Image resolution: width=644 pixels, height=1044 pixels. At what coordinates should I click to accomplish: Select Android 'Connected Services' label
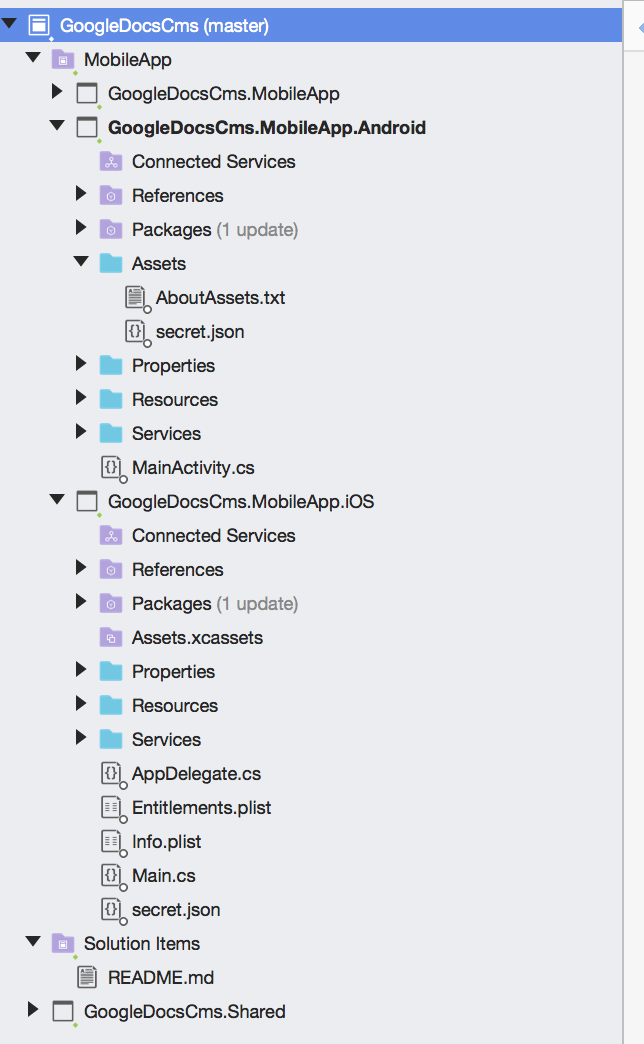[214, 162]
